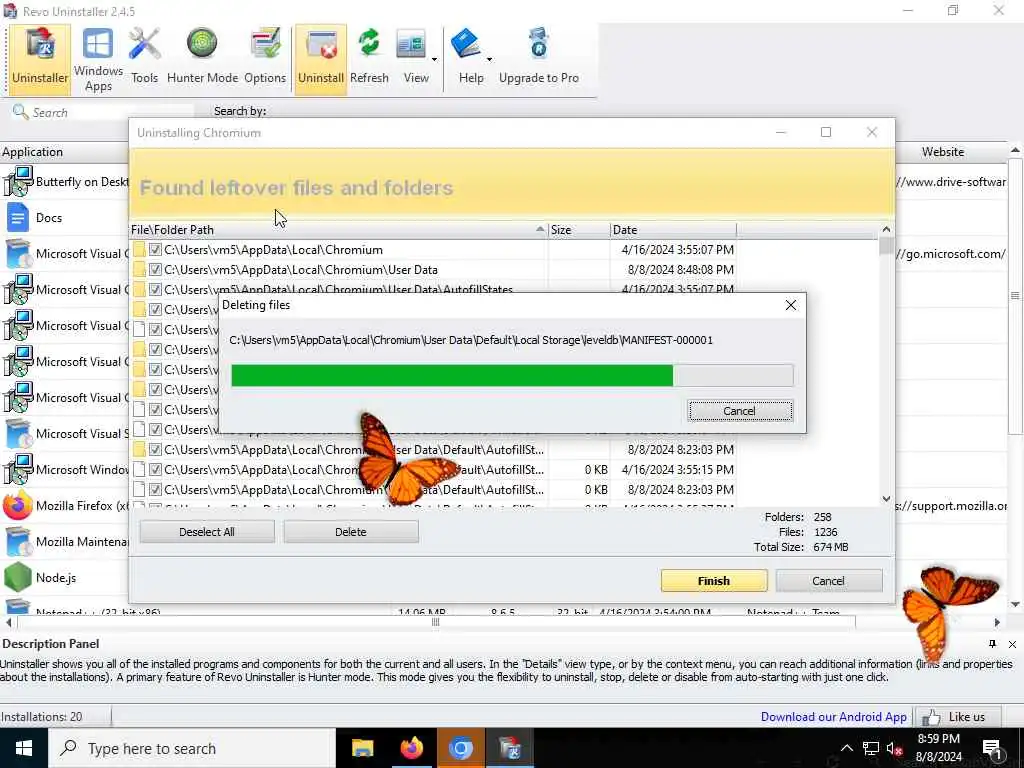Uncheck the 0 KB 4/16/2024 3:55:15 PM row checkbox
Viewport: 1024px width, 768px height.
pyautogui.click(x=155, y=470)
